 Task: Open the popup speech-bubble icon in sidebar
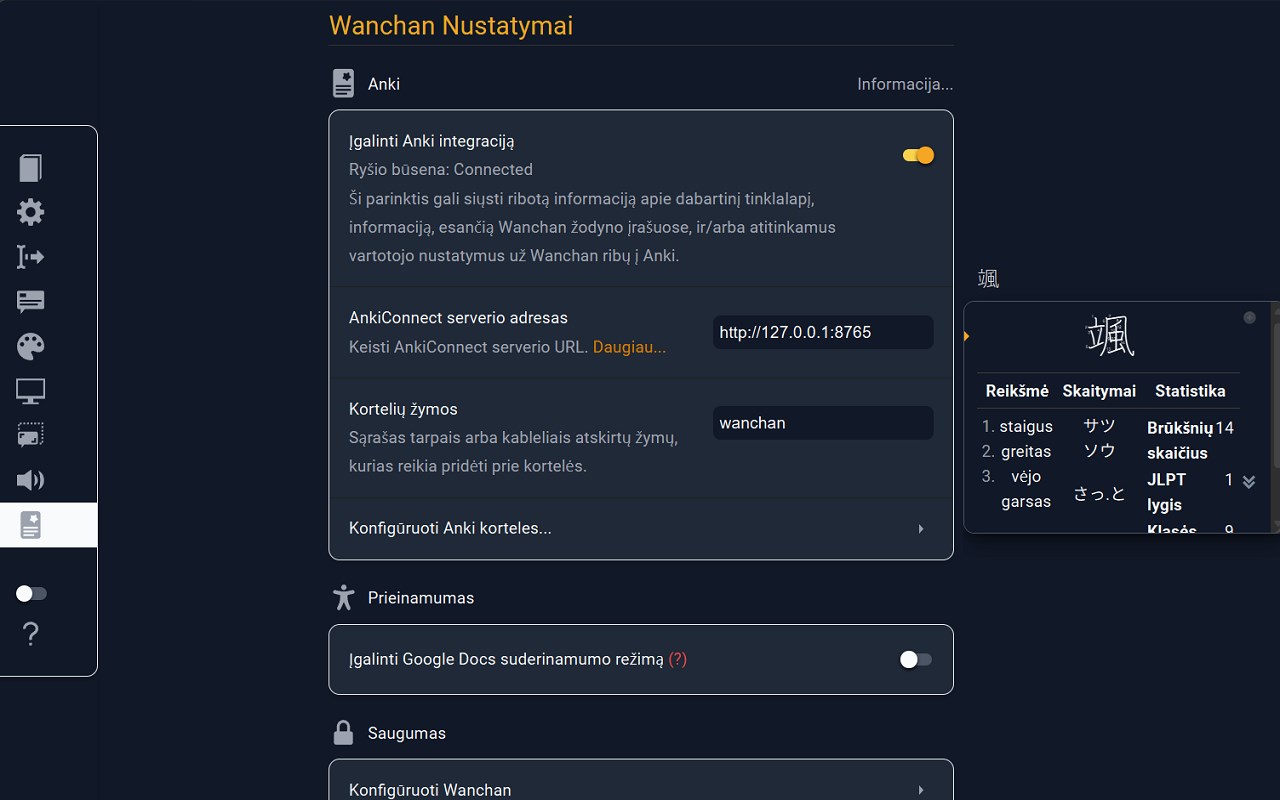pyautogui.click(x=31, y=301)
